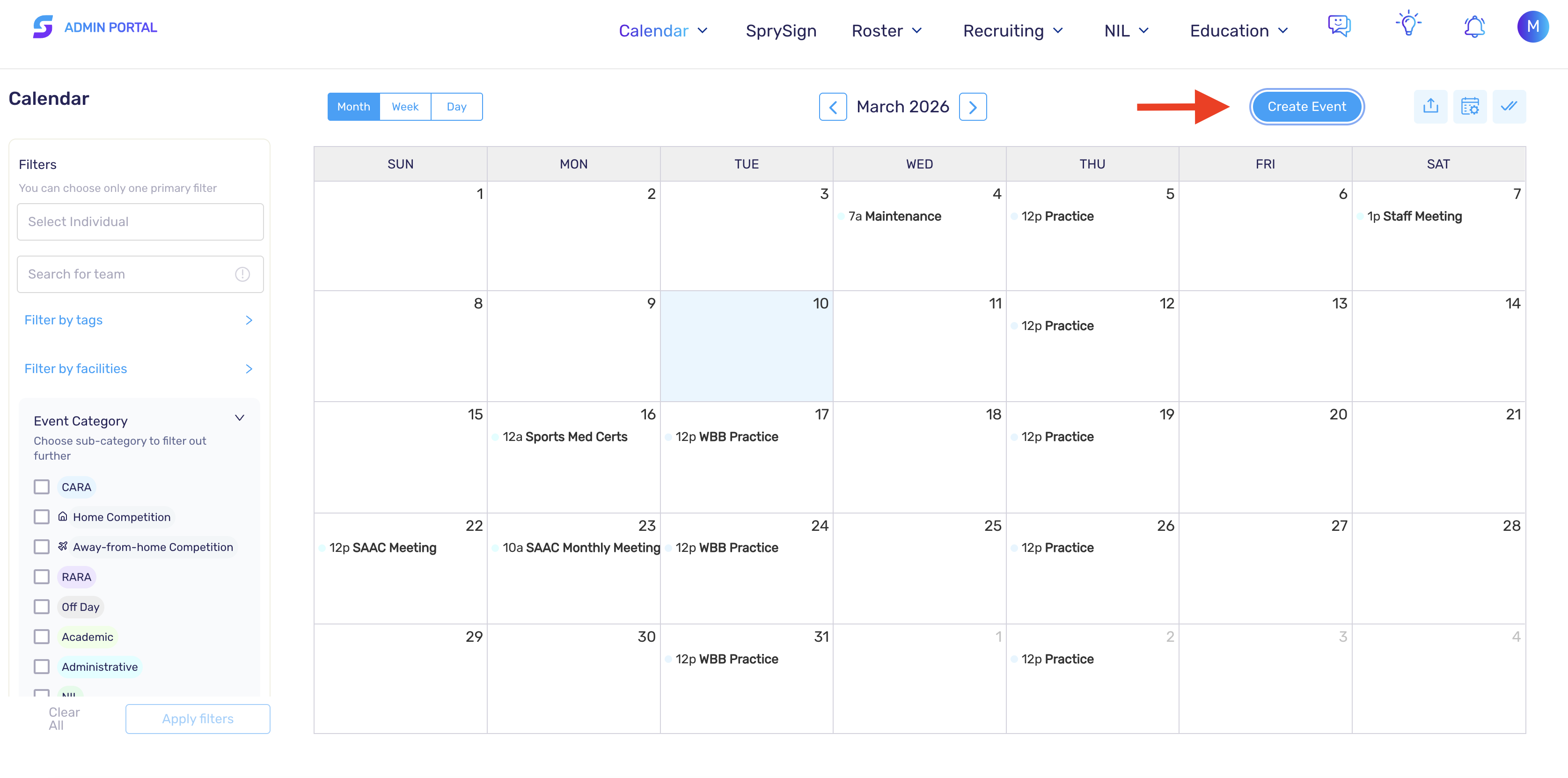
Task: Click the Create Event button
Action: click(1307, 107)
